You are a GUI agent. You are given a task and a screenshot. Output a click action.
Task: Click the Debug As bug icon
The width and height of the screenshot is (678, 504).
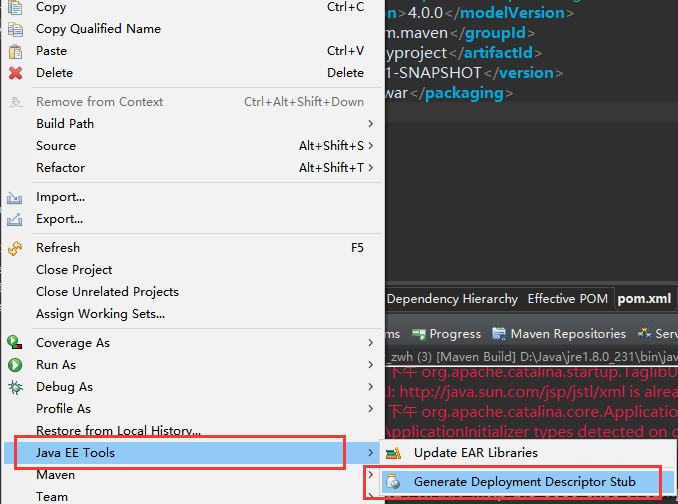click(x=15, y=387)
